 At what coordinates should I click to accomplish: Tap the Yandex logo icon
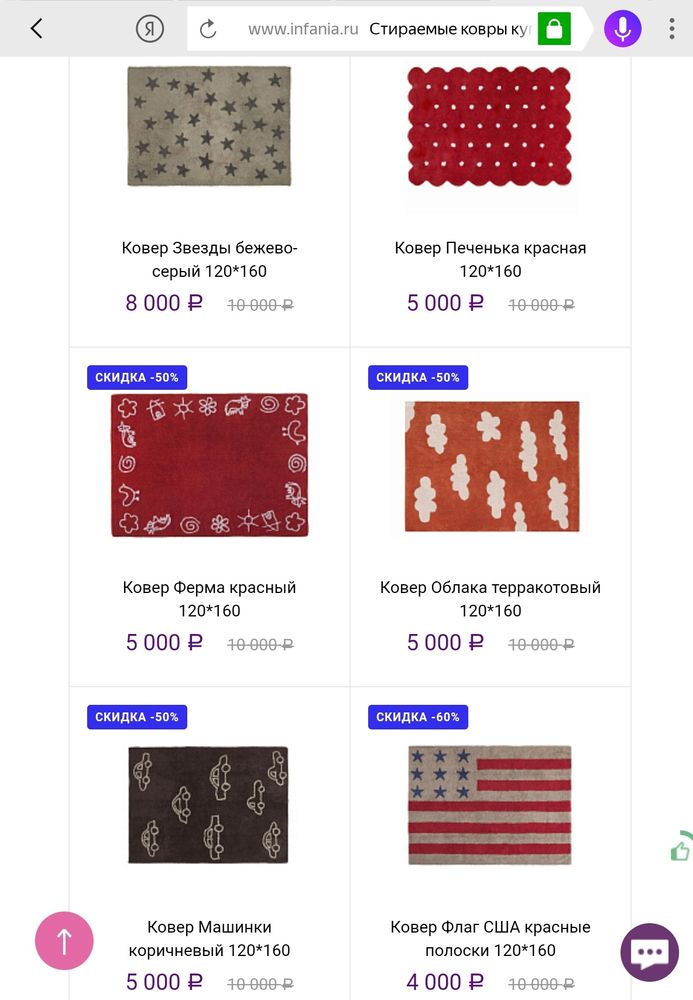tap(146, 28)
